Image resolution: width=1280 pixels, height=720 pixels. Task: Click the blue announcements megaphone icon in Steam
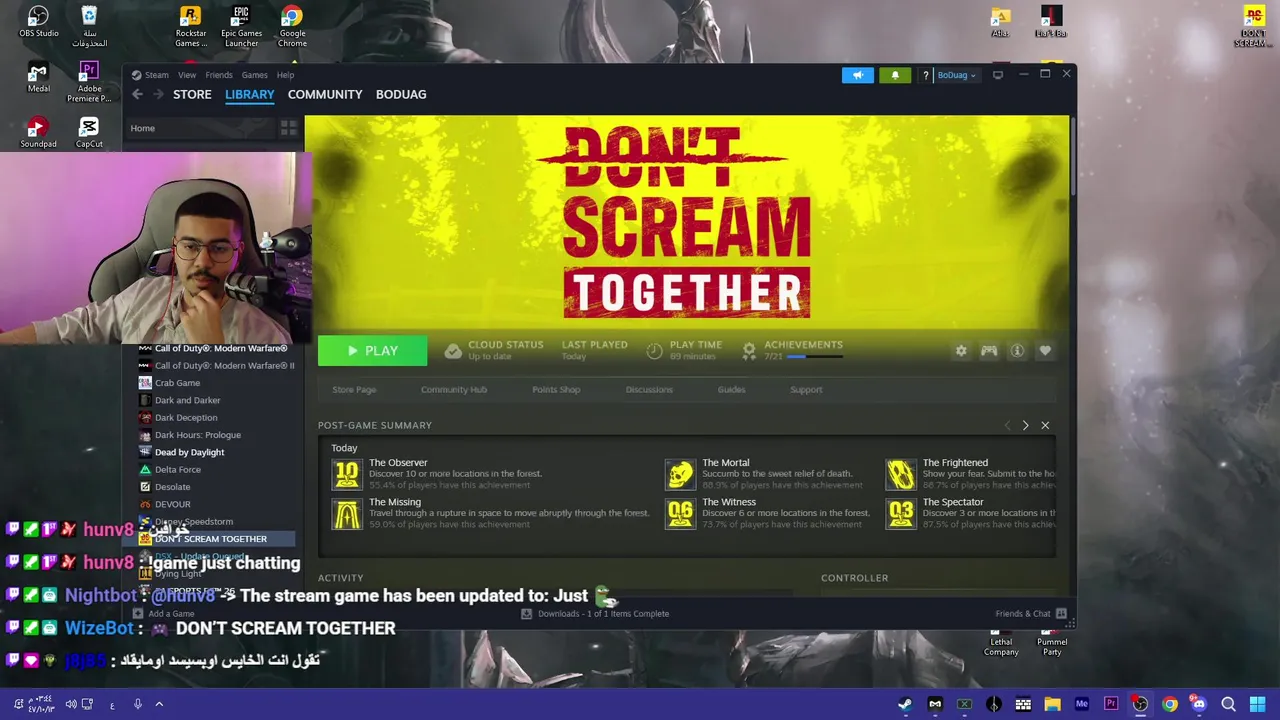857,75
